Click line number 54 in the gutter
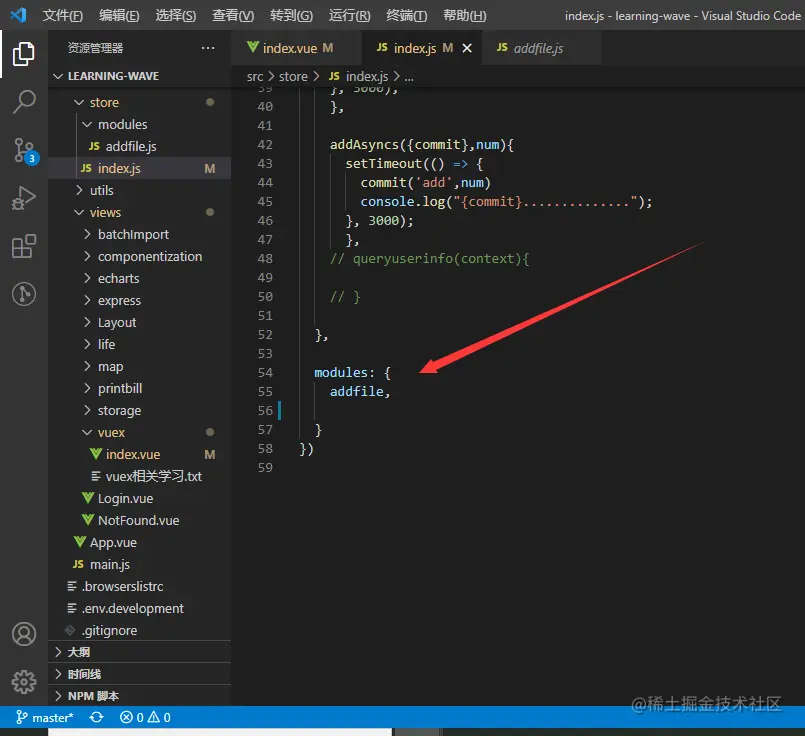The height and width of the screenshot is (736, 805). [x=265, y=373]
